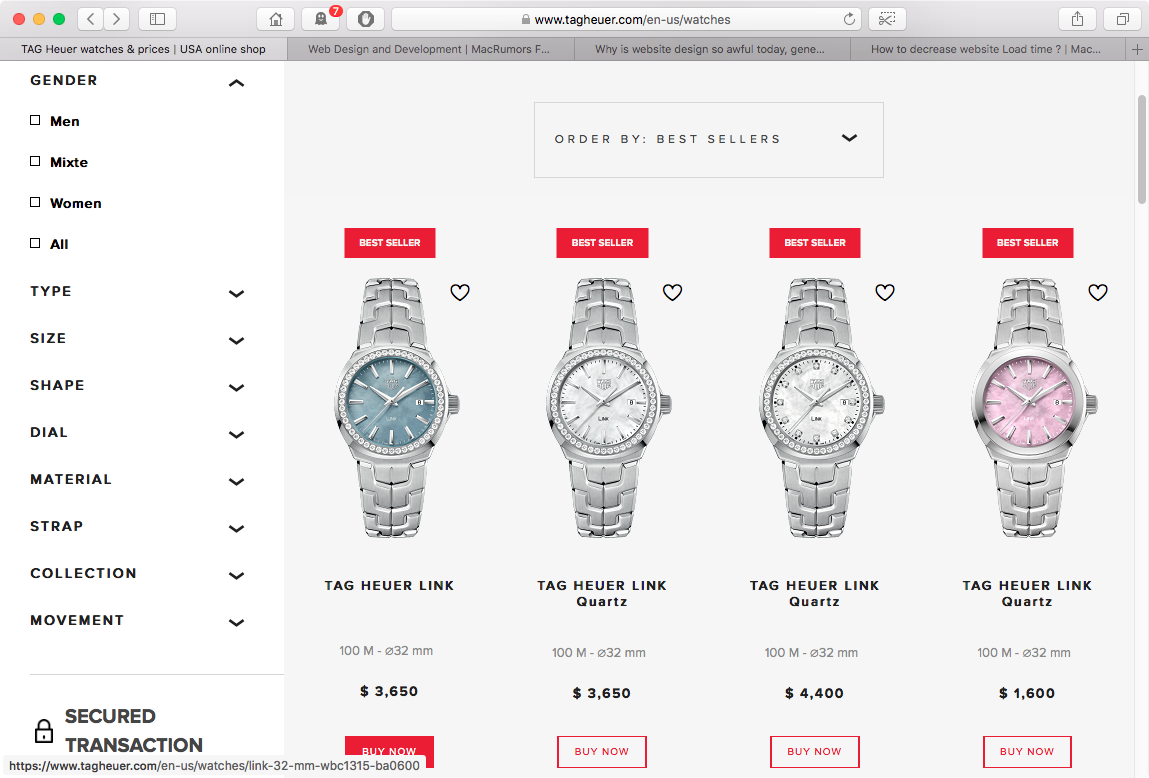Expand the Collection filter section
Image resolution: width=1149 pixels, height=778 pixels.
click(x=137, y=574)
